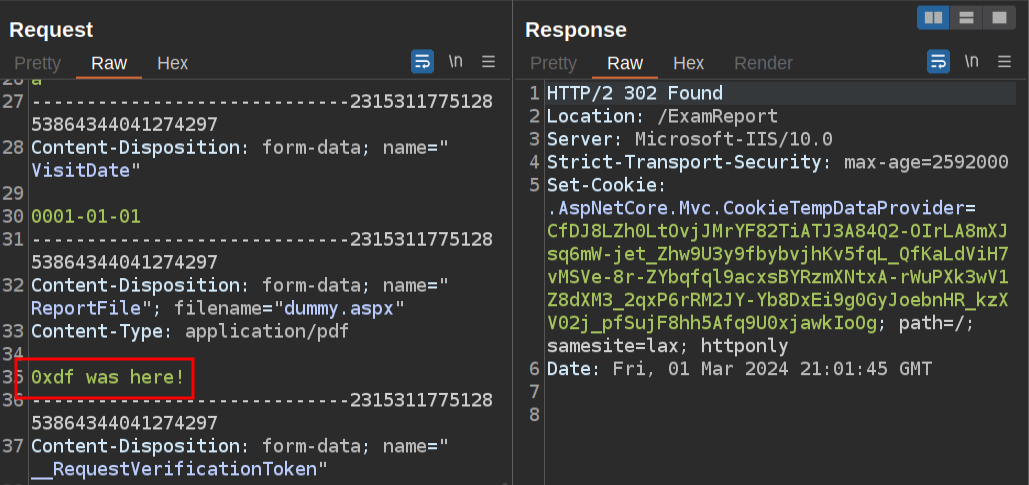
Task: Select the side-by-side layout icon
Action: coord(933,17)
